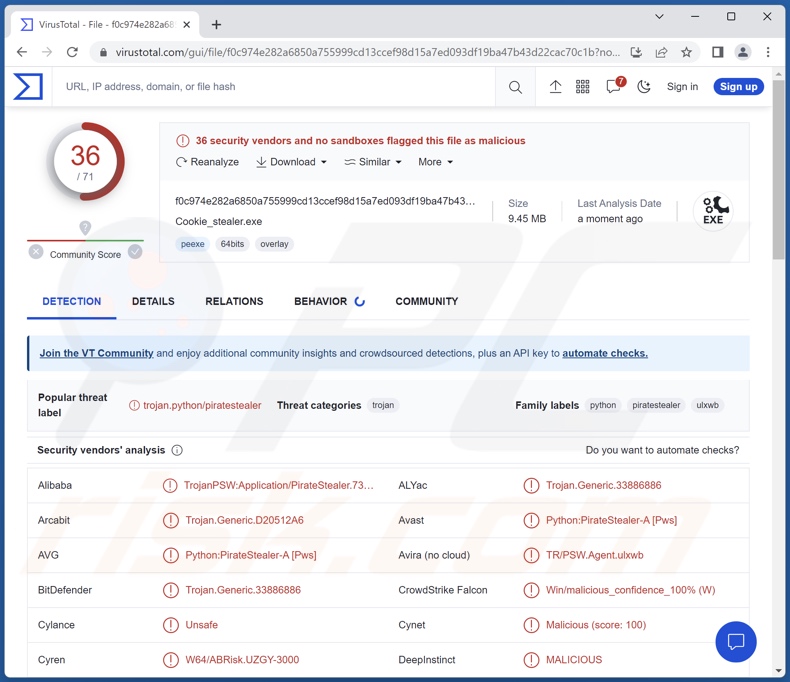Open the browser side panel icon
790x682 pixels.
tap(717, 52)
